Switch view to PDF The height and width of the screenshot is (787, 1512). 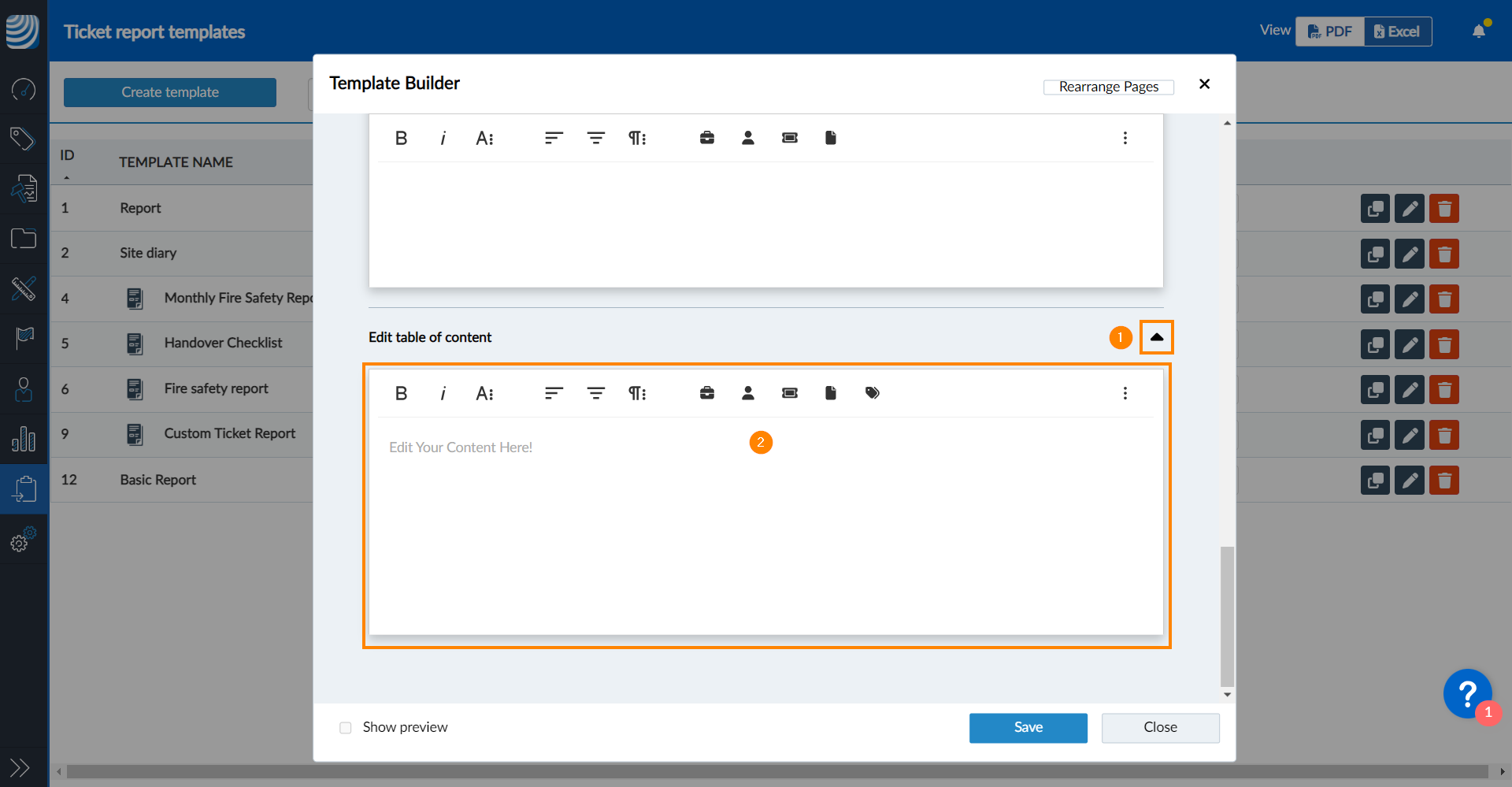(x=1330, y=32)
